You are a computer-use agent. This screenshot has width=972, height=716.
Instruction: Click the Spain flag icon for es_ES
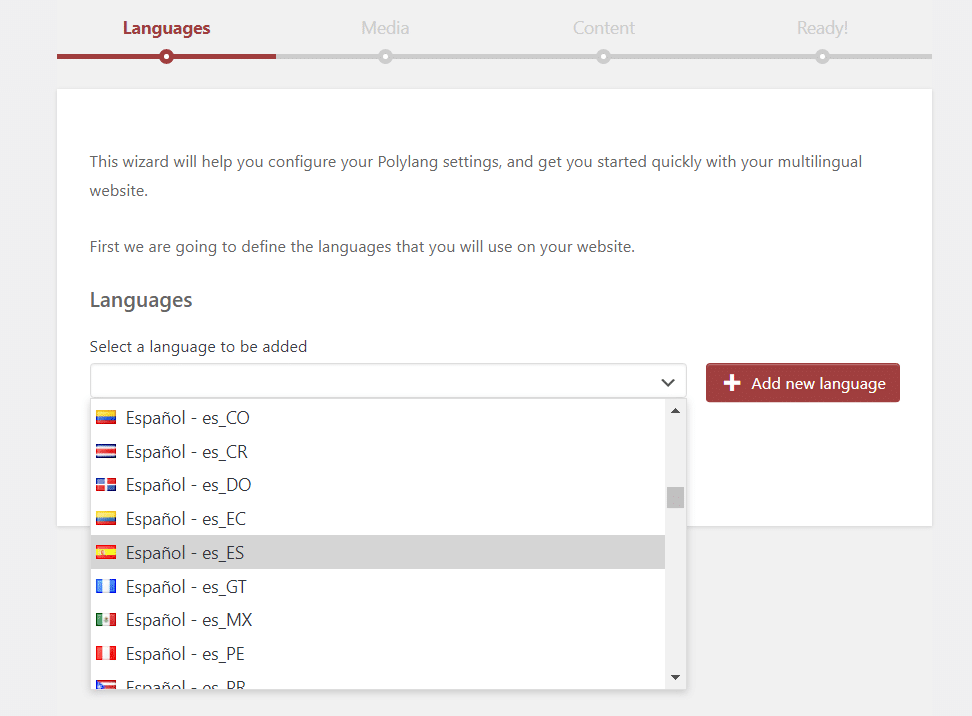[106, 552]
